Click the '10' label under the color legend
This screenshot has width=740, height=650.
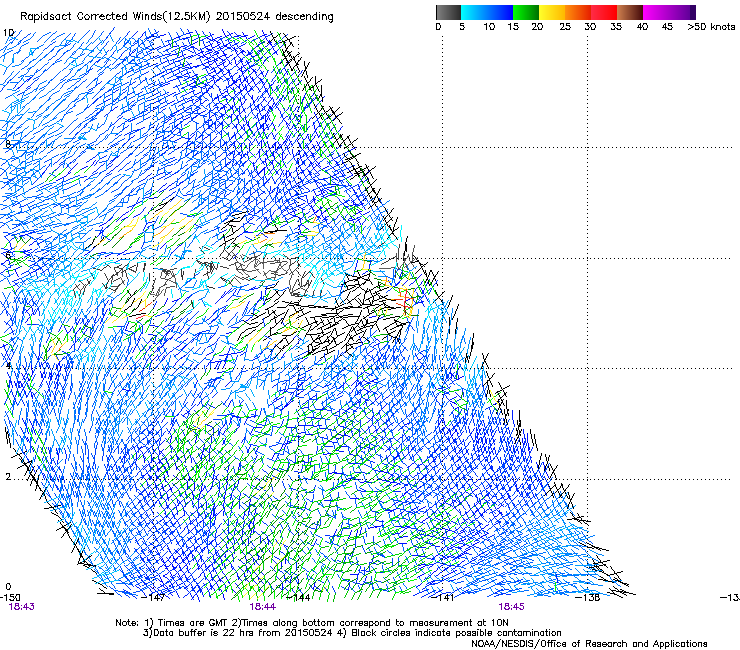tap(489, 27)
